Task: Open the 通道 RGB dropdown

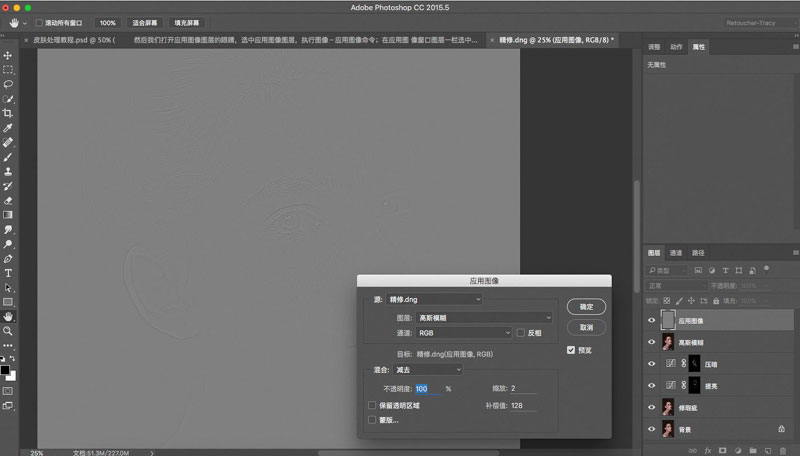Action: (464, 333)
